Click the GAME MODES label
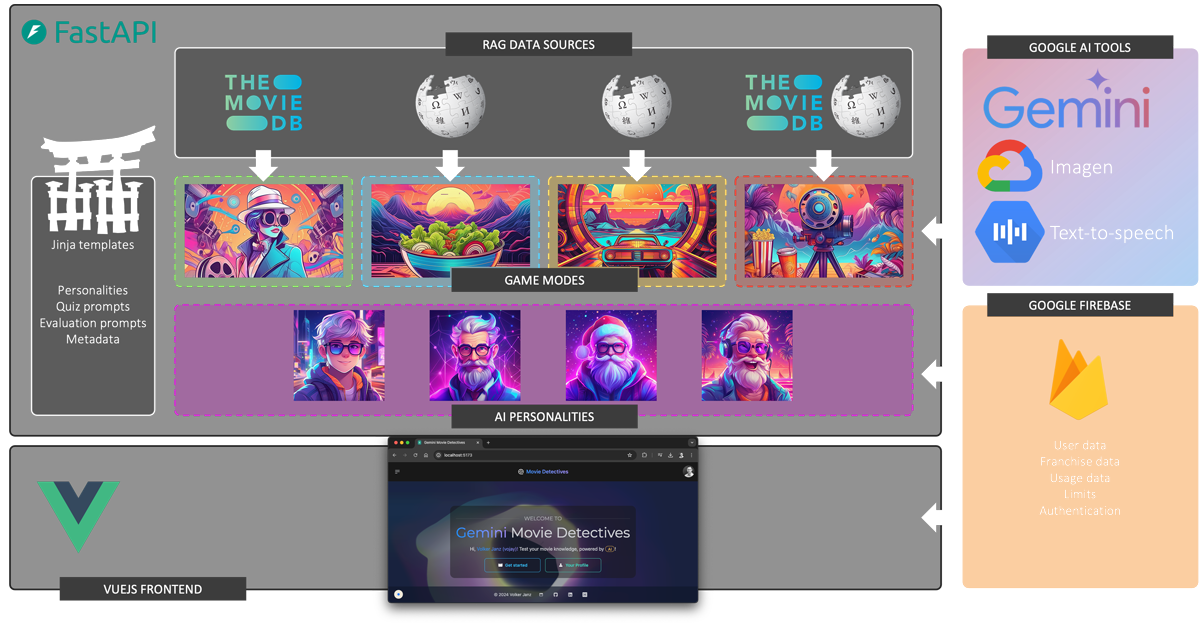Image resolution: width=1200 pixels, height=624 pixels. [x=545, y=280]
